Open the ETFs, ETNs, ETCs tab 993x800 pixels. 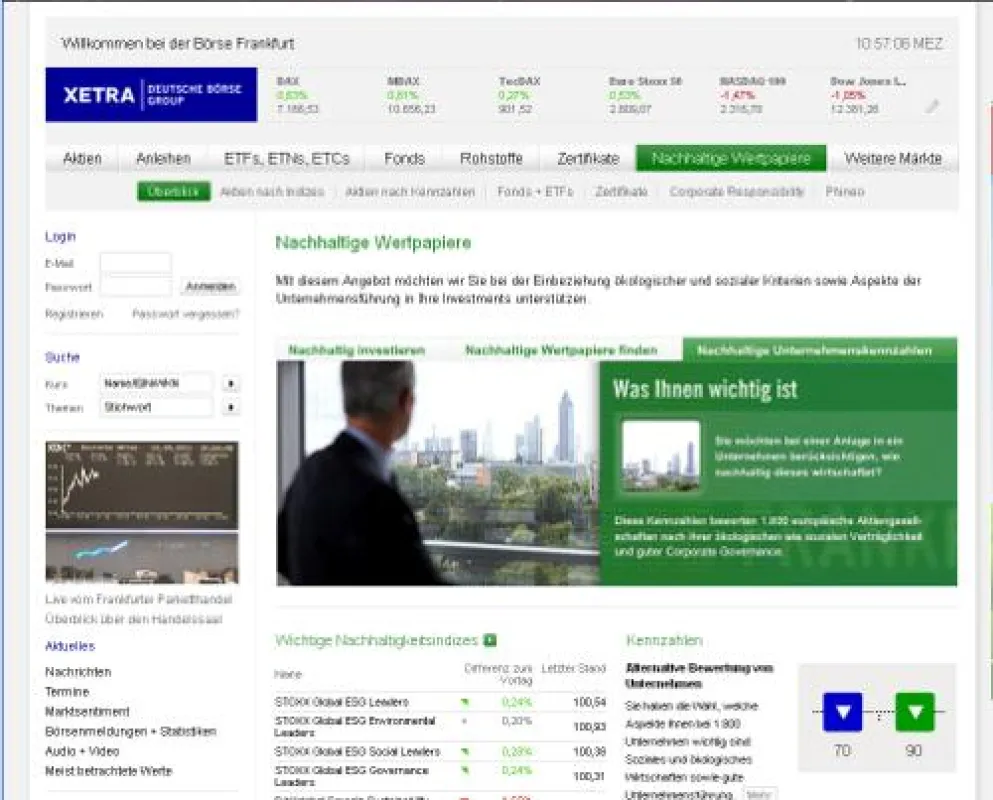286,158
